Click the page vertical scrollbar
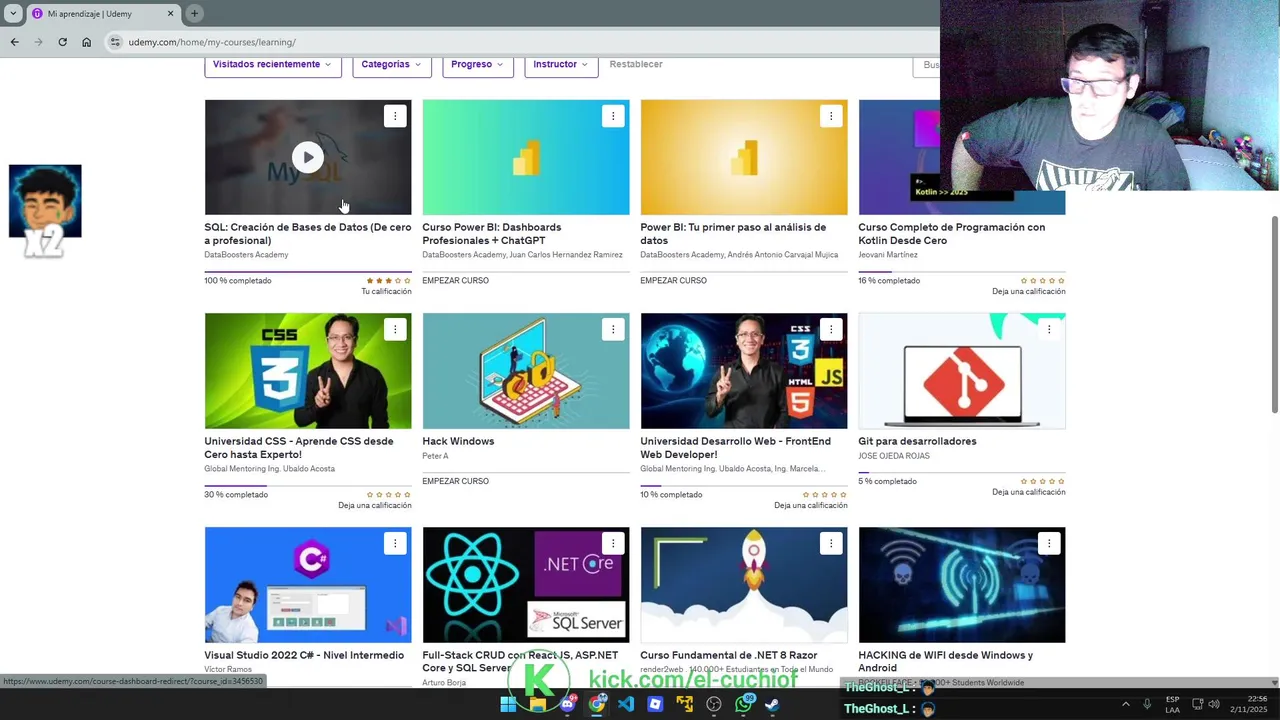This screenshot has height=720, width=1280. point(1274,312)
